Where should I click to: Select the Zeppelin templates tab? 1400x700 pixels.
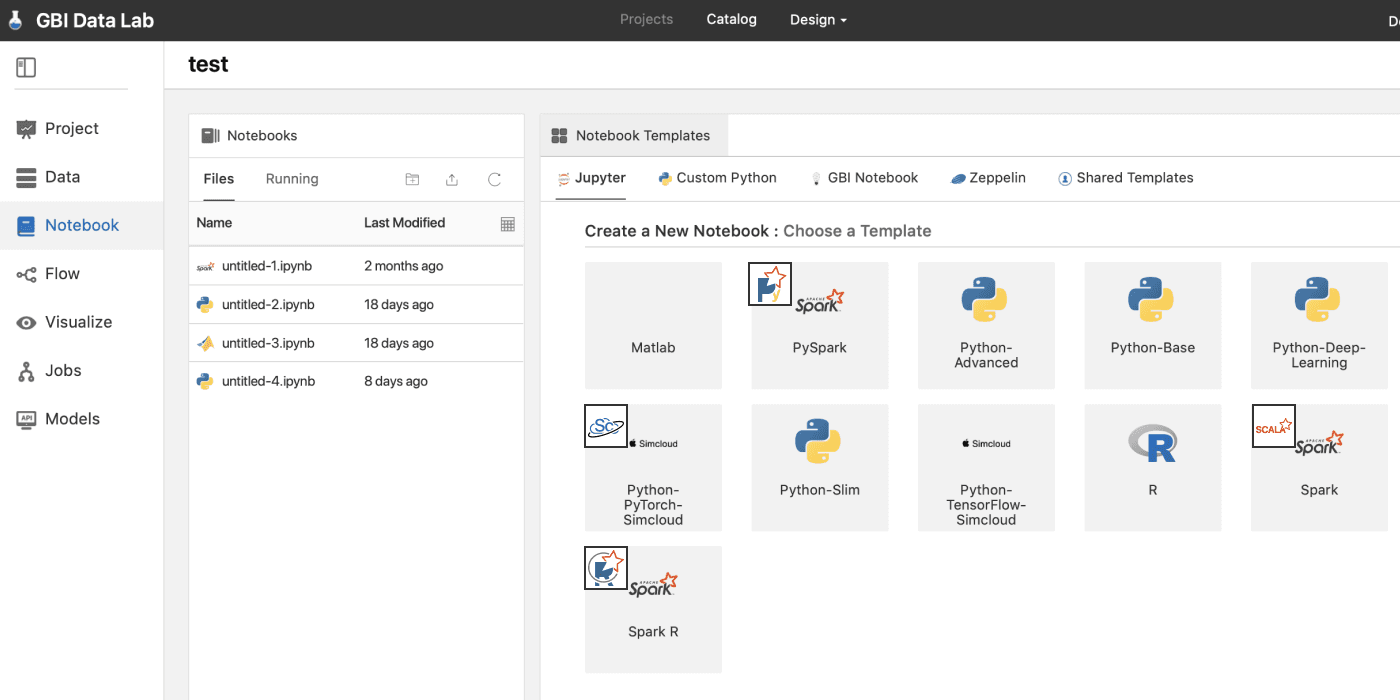tap(988, 178)
